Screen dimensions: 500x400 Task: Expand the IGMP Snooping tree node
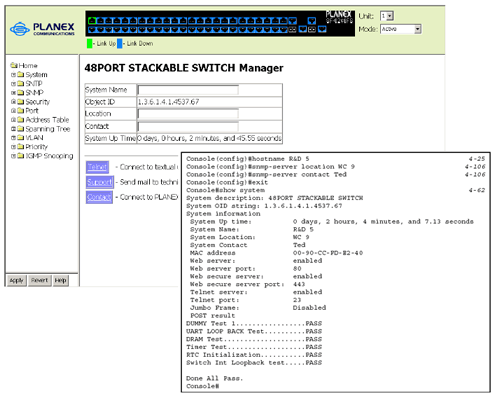(x=13, y=156)
